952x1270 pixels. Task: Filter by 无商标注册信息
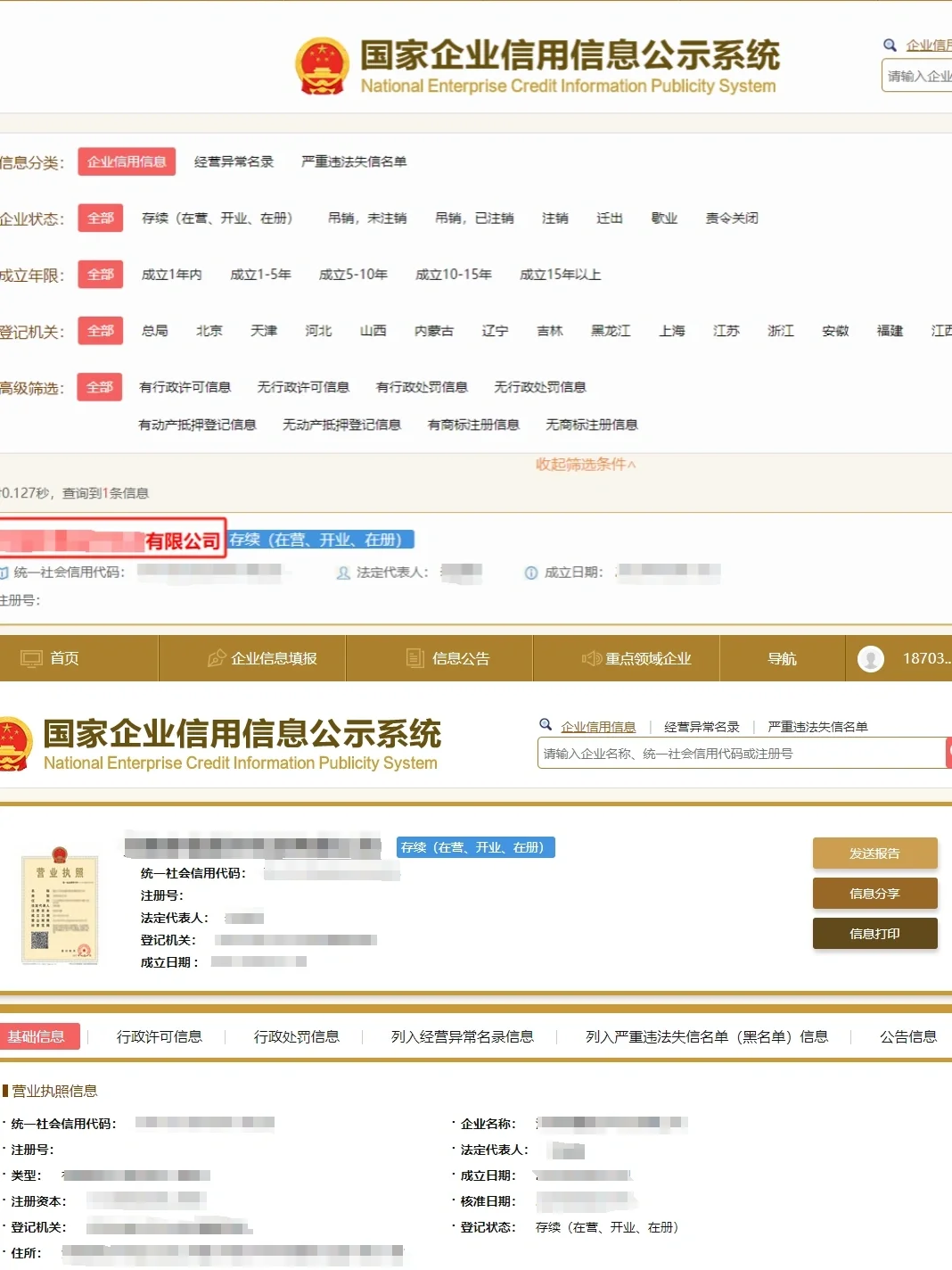click(x=592, y=425)
